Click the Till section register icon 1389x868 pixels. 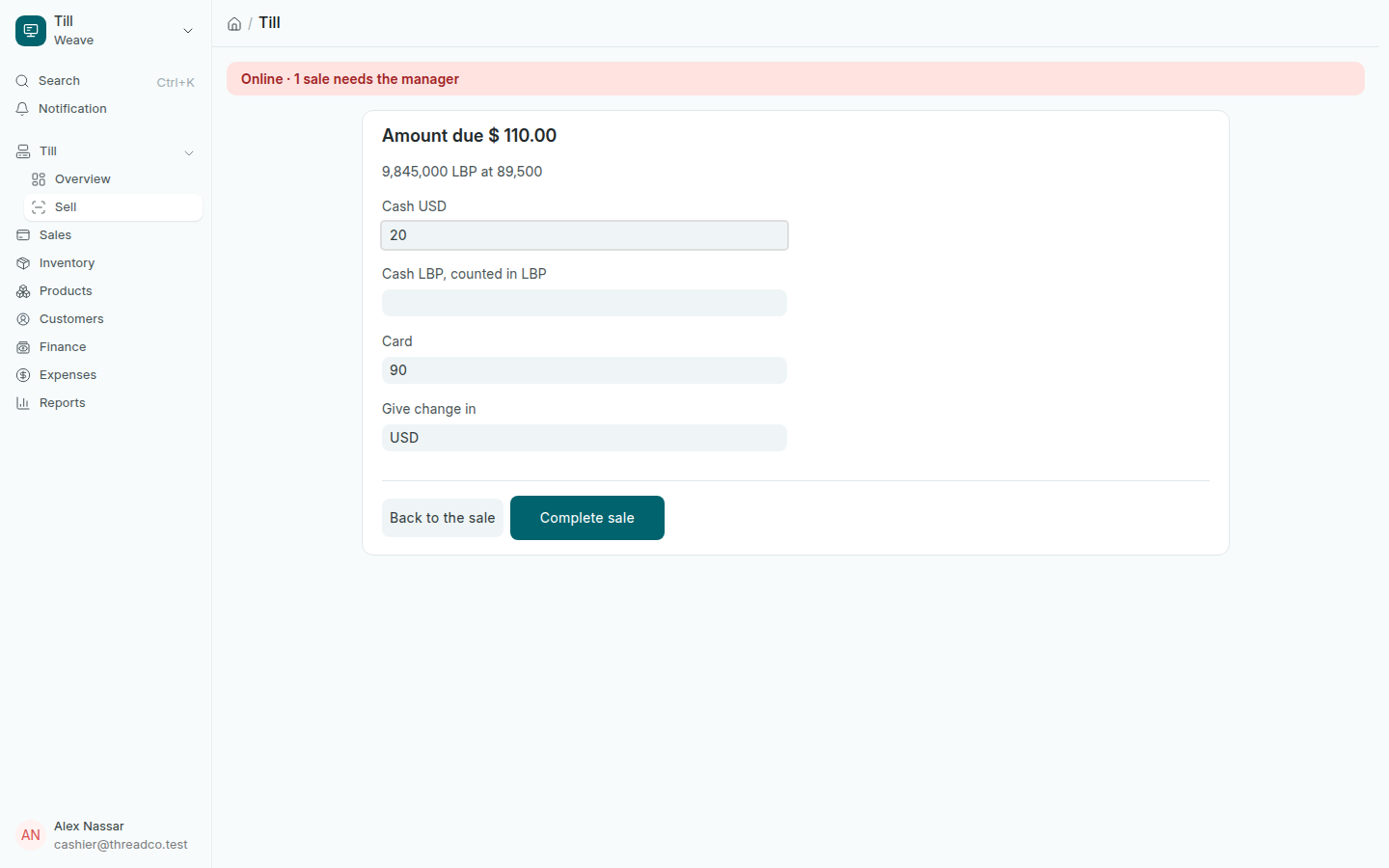click(x=23, y=151)
